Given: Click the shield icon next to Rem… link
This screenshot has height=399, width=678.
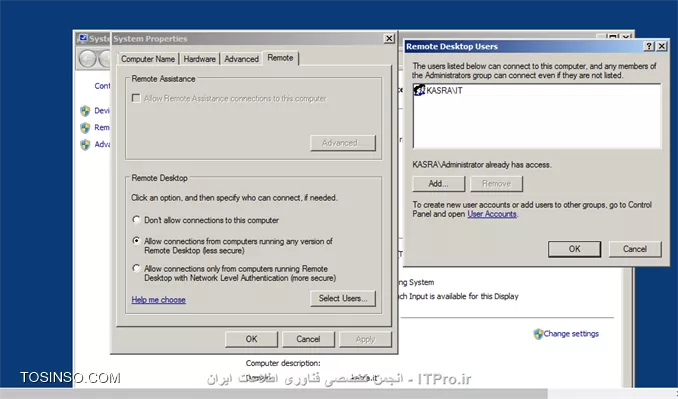Looking at the screenshot, I should [85, 128].
